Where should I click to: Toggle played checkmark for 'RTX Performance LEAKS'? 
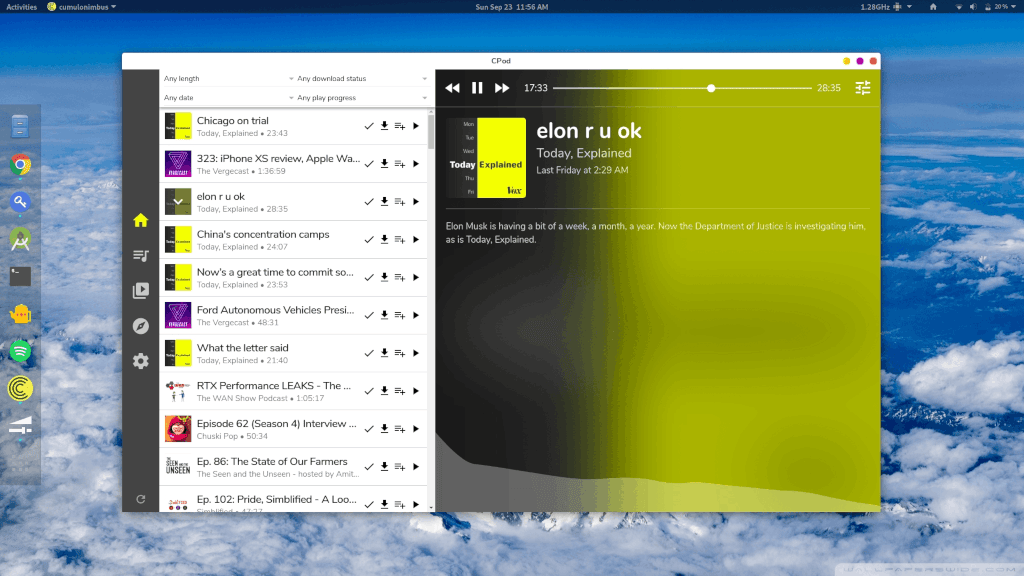coord(369,391)
